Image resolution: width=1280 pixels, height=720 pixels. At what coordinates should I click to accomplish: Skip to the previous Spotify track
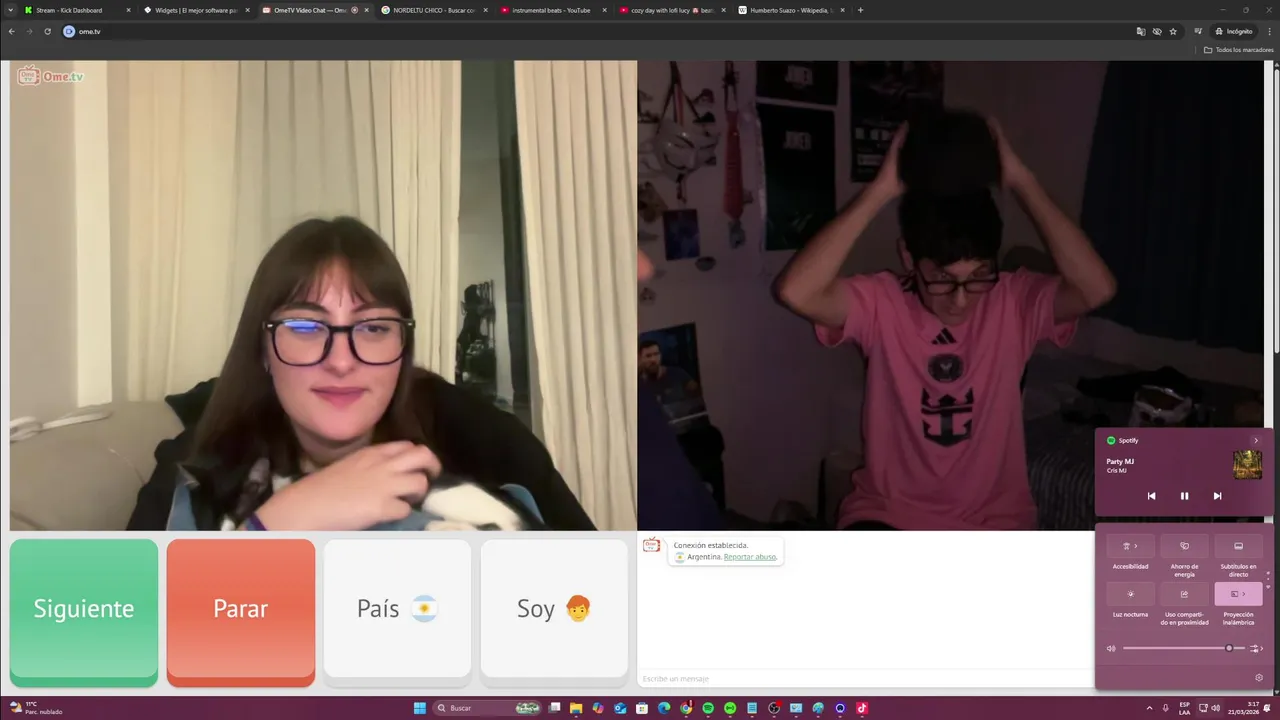[1151, 496]
